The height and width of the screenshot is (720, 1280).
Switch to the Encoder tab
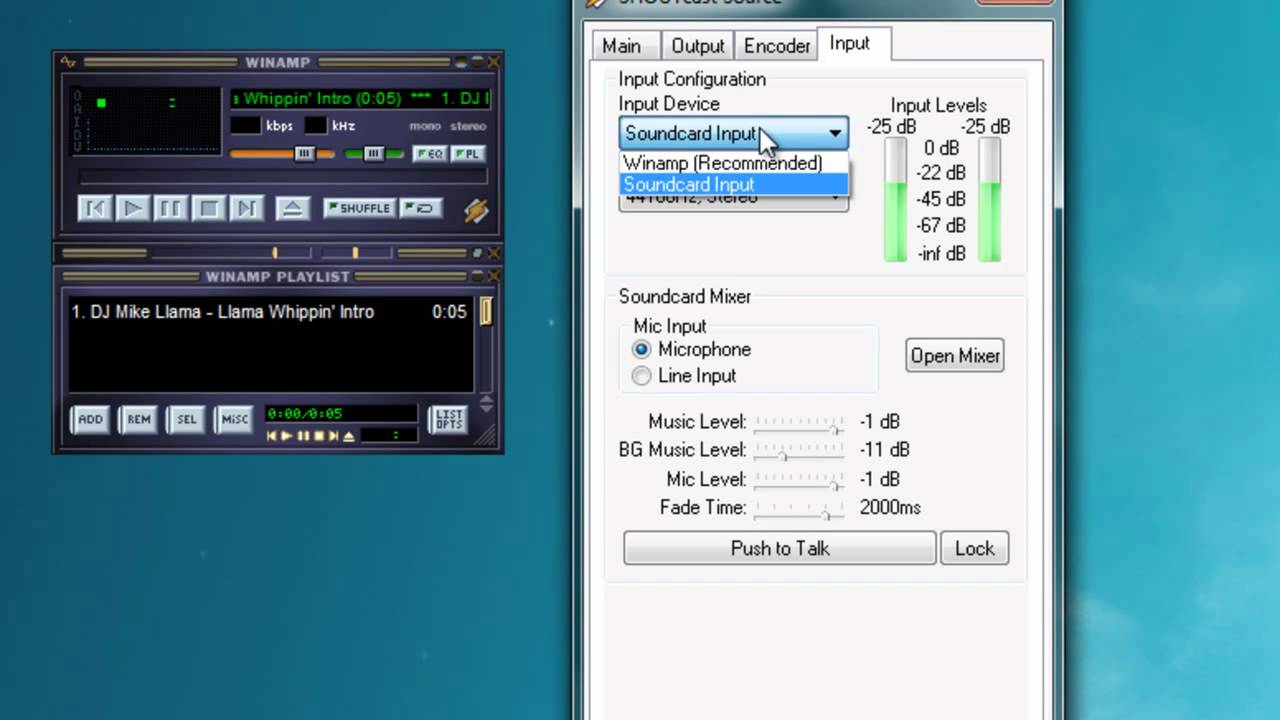[x=777, y=46]
